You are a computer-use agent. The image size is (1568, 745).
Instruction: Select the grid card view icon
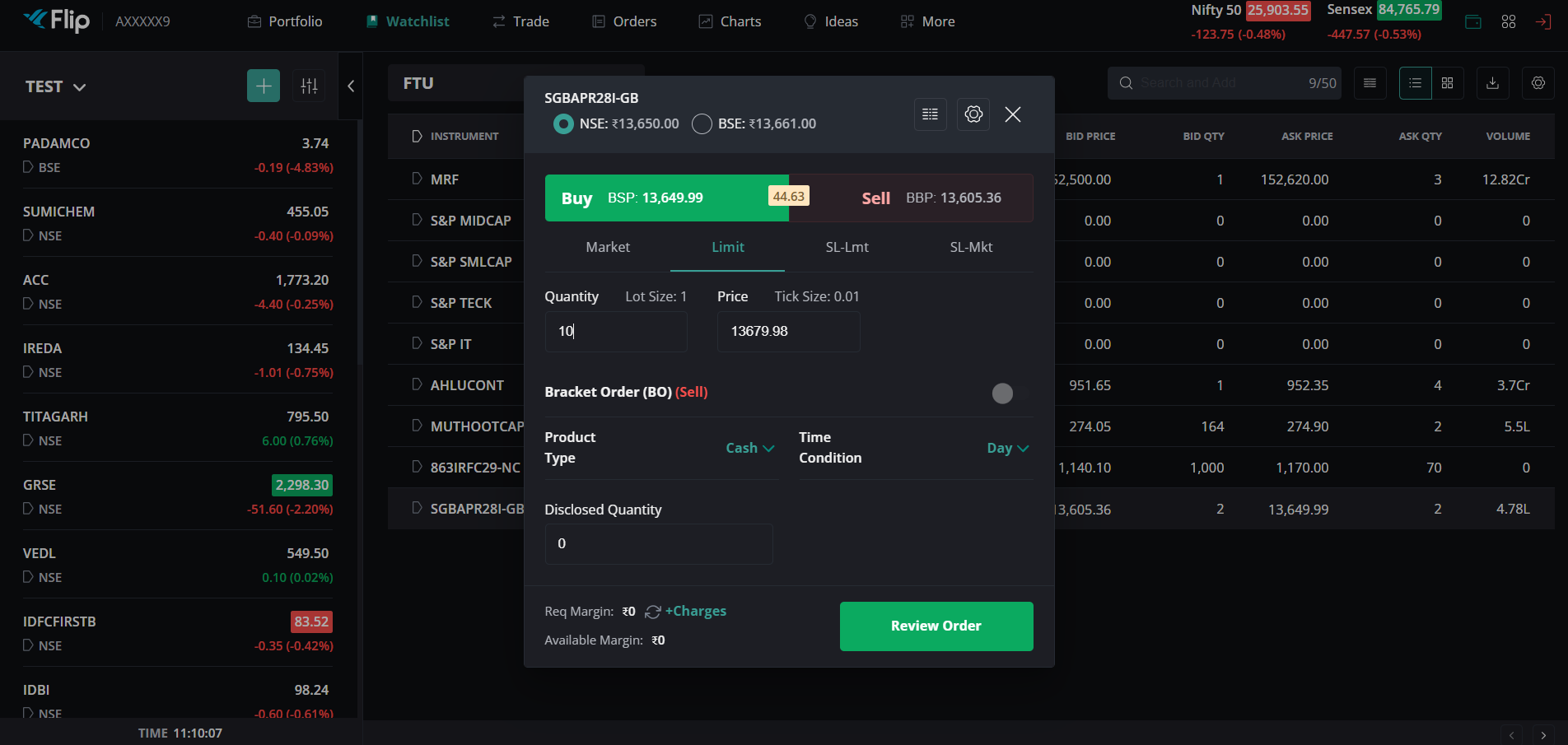point(1448,83)
